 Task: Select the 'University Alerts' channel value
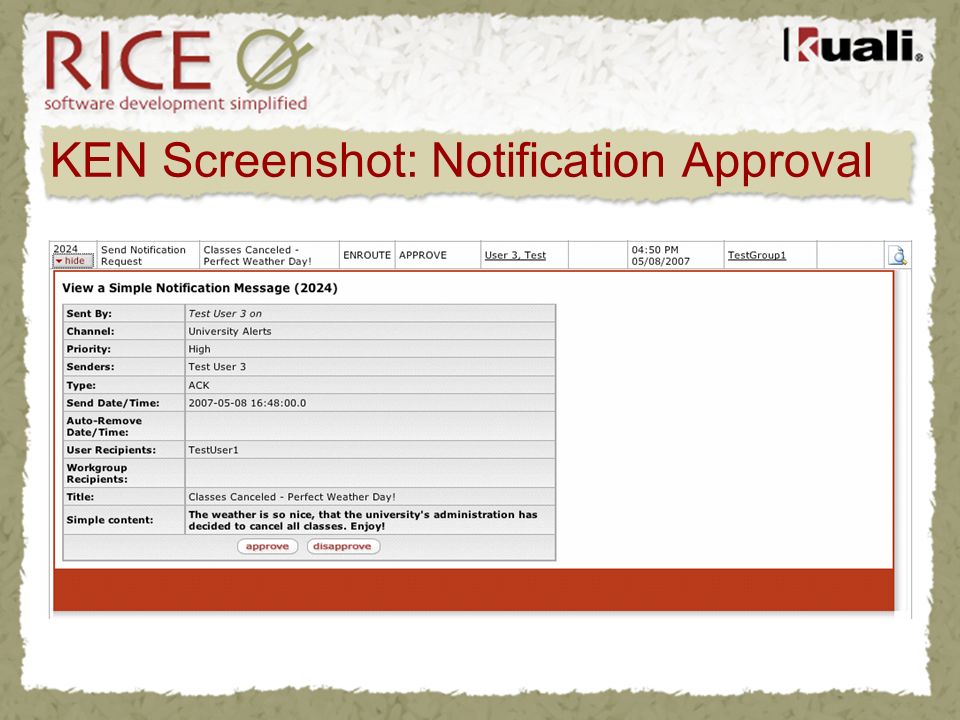click(230, 331)
